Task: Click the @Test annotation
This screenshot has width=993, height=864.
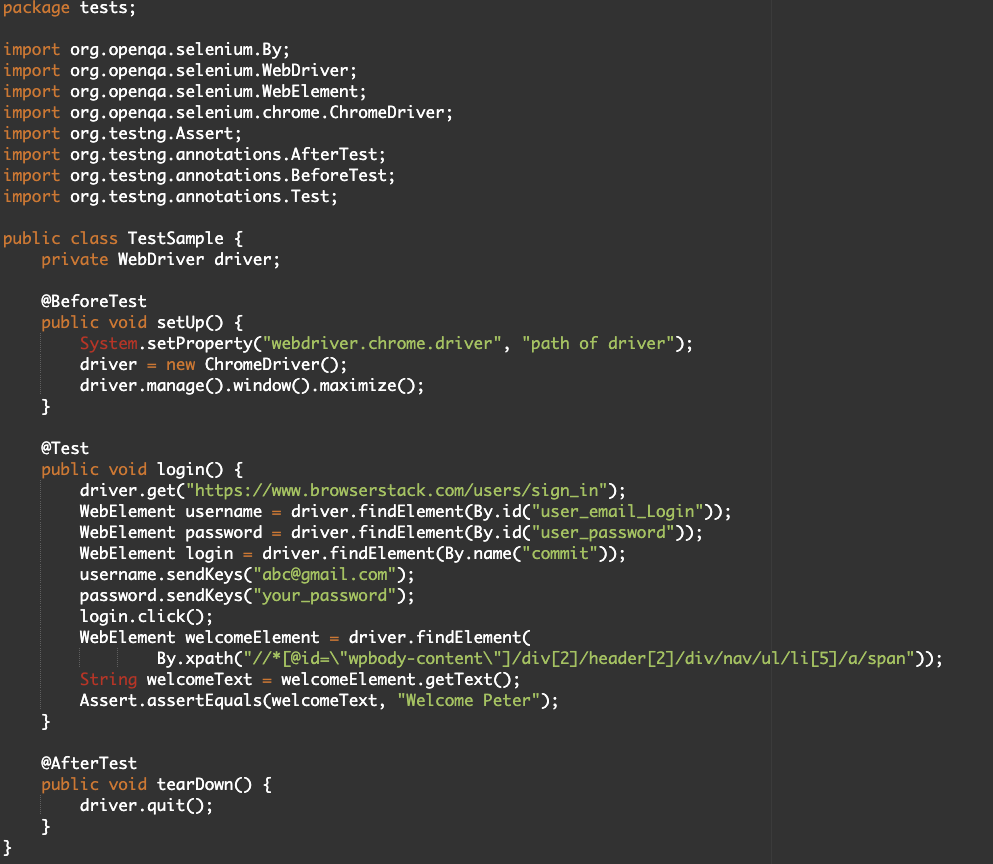Action: click(x=65, y=448)
